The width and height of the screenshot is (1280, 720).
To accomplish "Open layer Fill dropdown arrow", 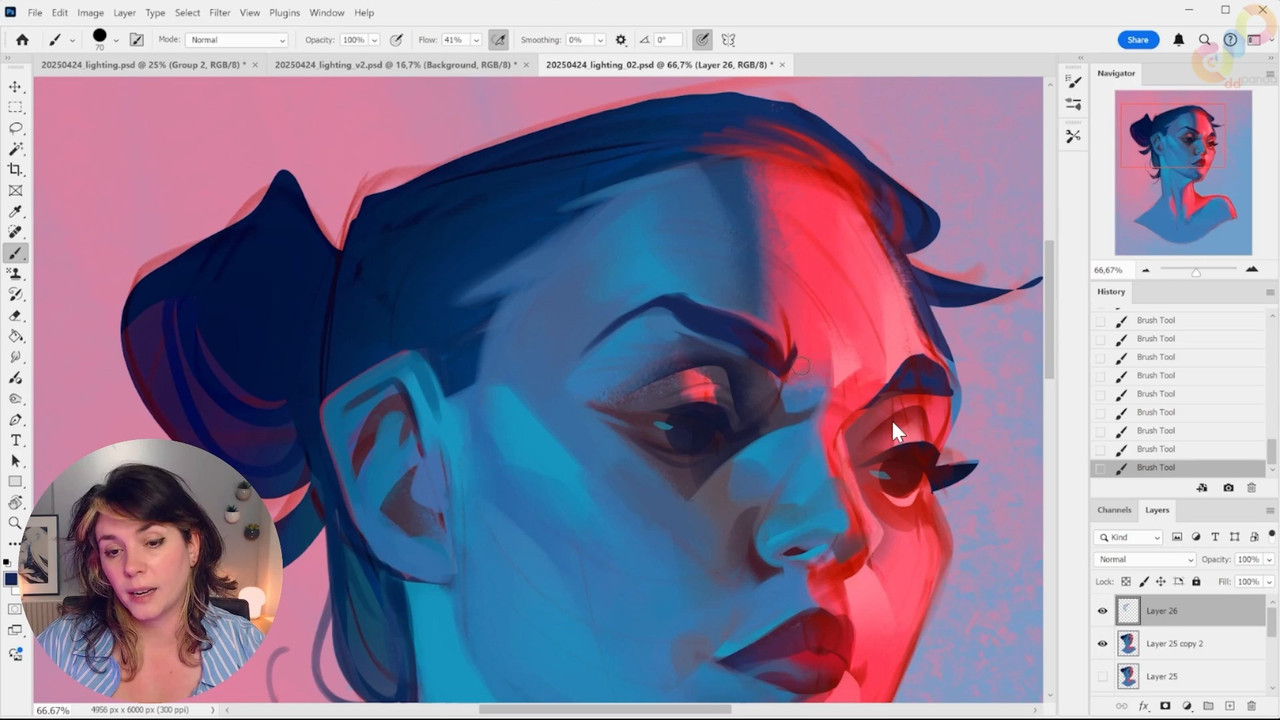I will click(x=1270, y=581).
